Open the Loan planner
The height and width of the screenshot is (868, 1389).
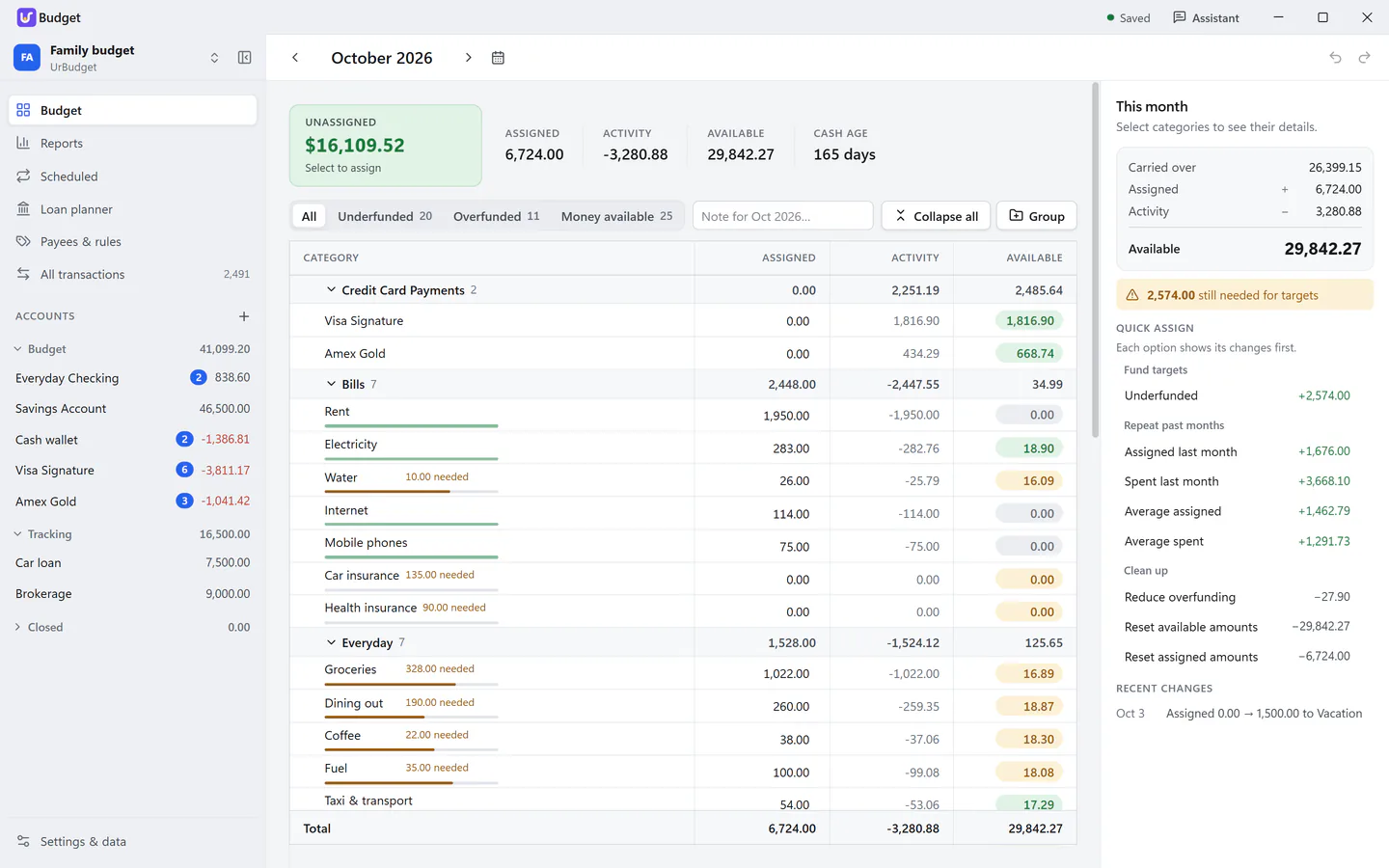click(x=133, y=209)
